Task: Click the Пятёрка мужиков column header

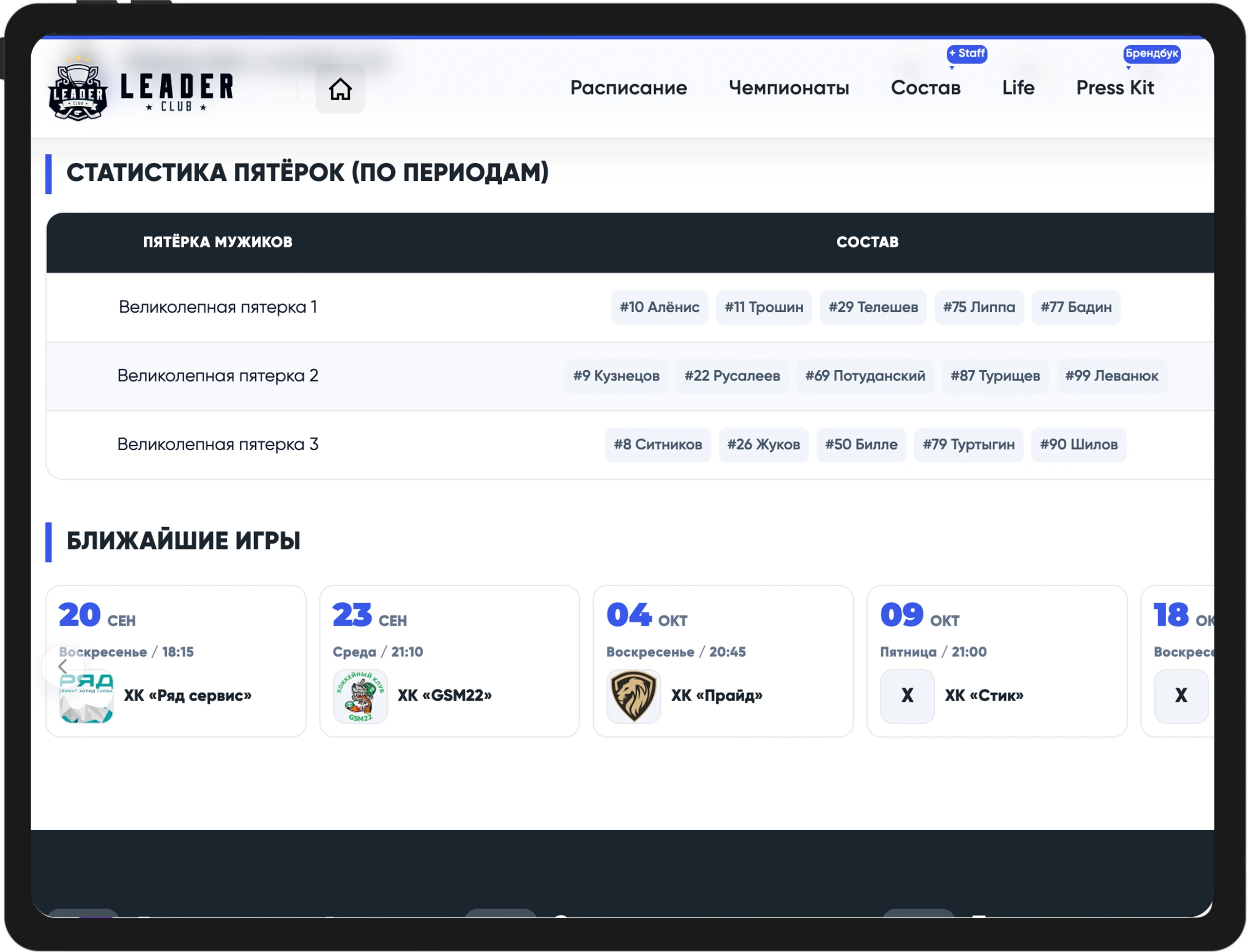Action: coord(218,242)
